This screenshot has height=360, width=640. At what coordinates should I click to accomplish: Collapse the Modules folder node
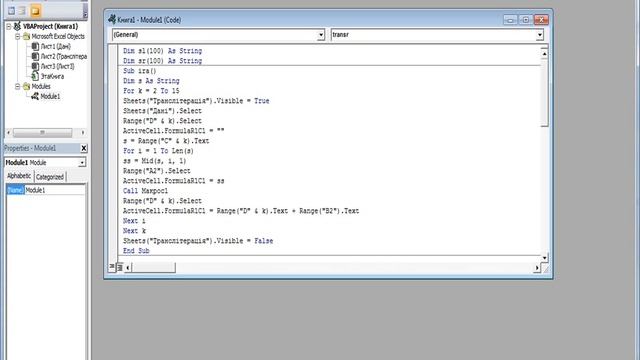[x=18, y=87]
